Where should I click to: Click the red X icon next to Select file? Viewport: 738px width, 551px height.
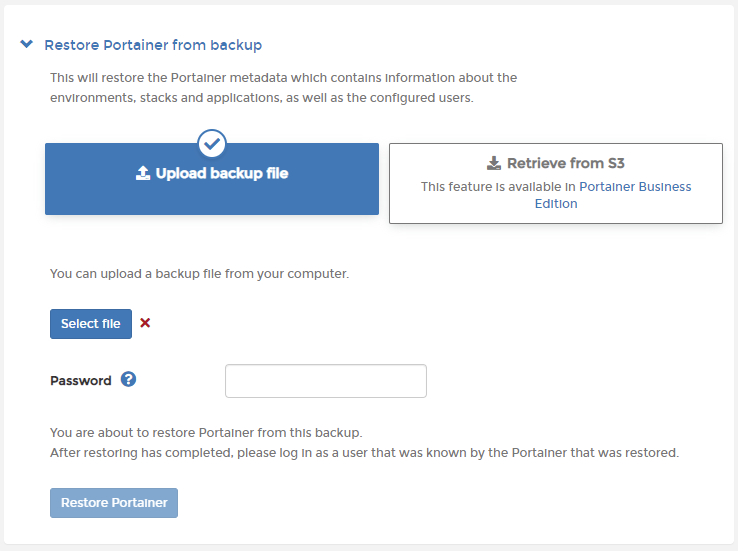(x=145, y=323)
